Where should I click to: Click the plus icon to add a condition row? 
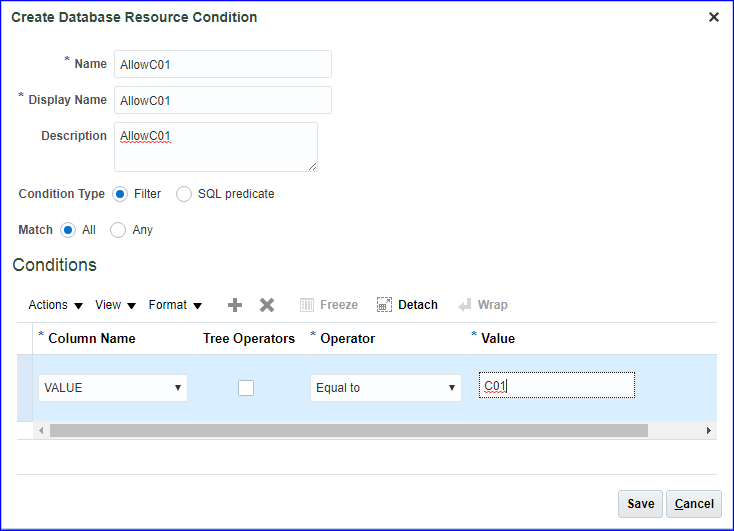click(235, 305)
